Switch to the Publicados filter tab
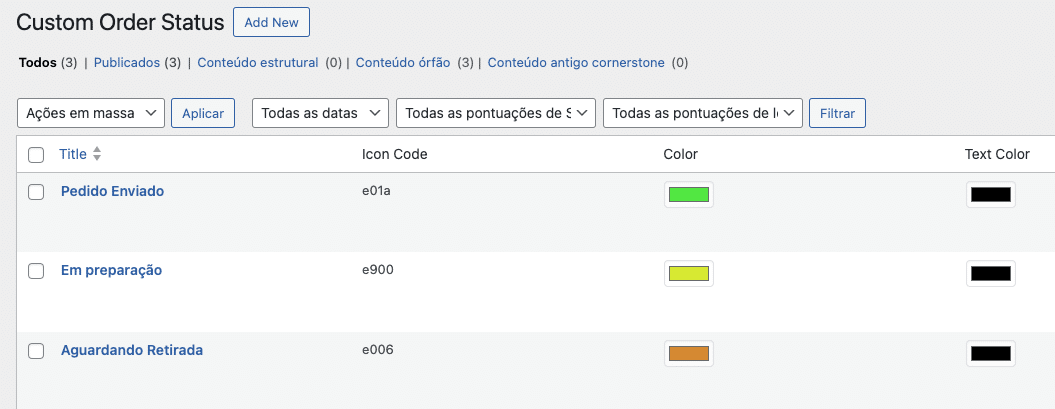The width and height of the screenshot is (1055, 409). tap(127, 62)
